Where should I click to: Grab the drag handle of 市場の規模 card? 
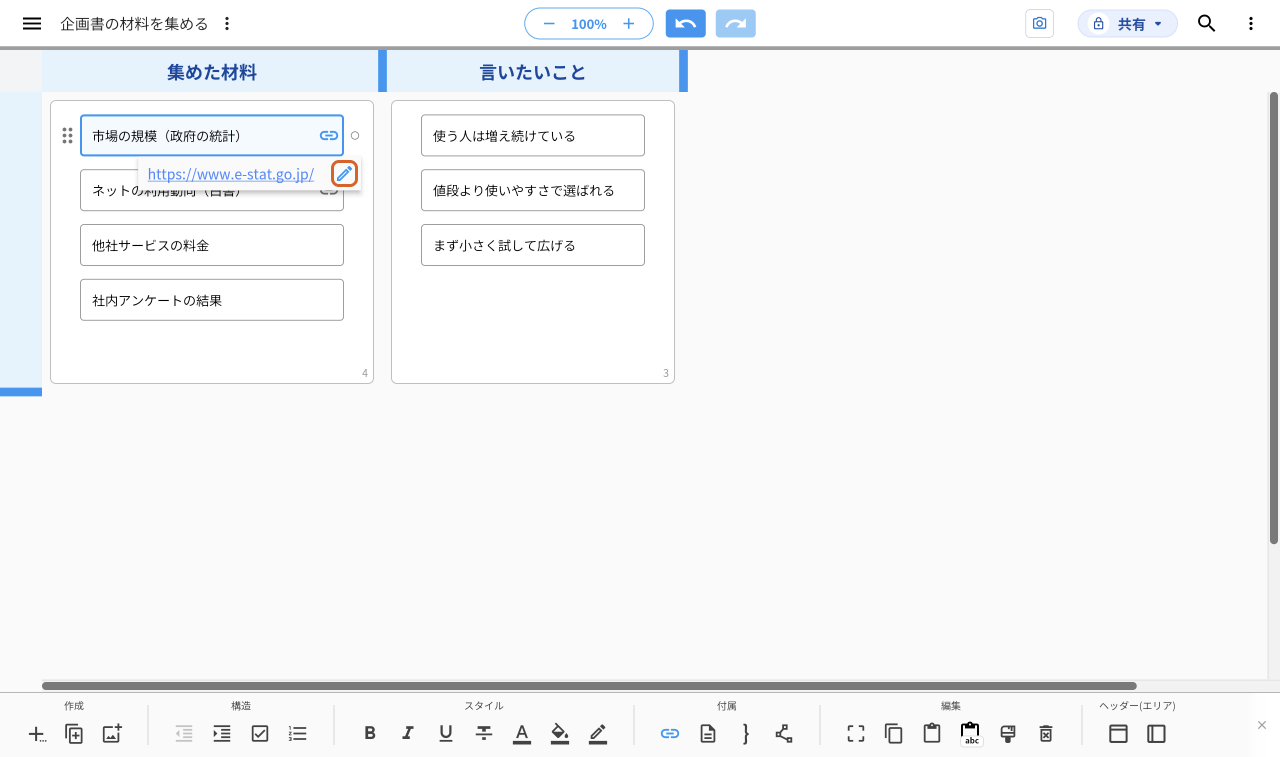click(x=67, y=135)
